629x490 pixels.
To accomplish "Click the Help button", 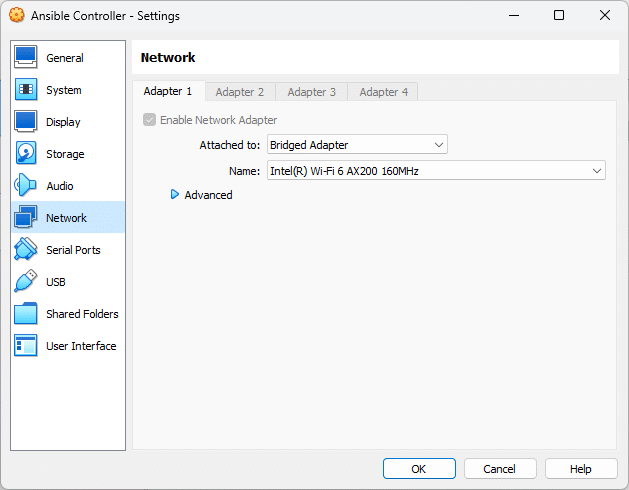I will (x=581, y=469).
